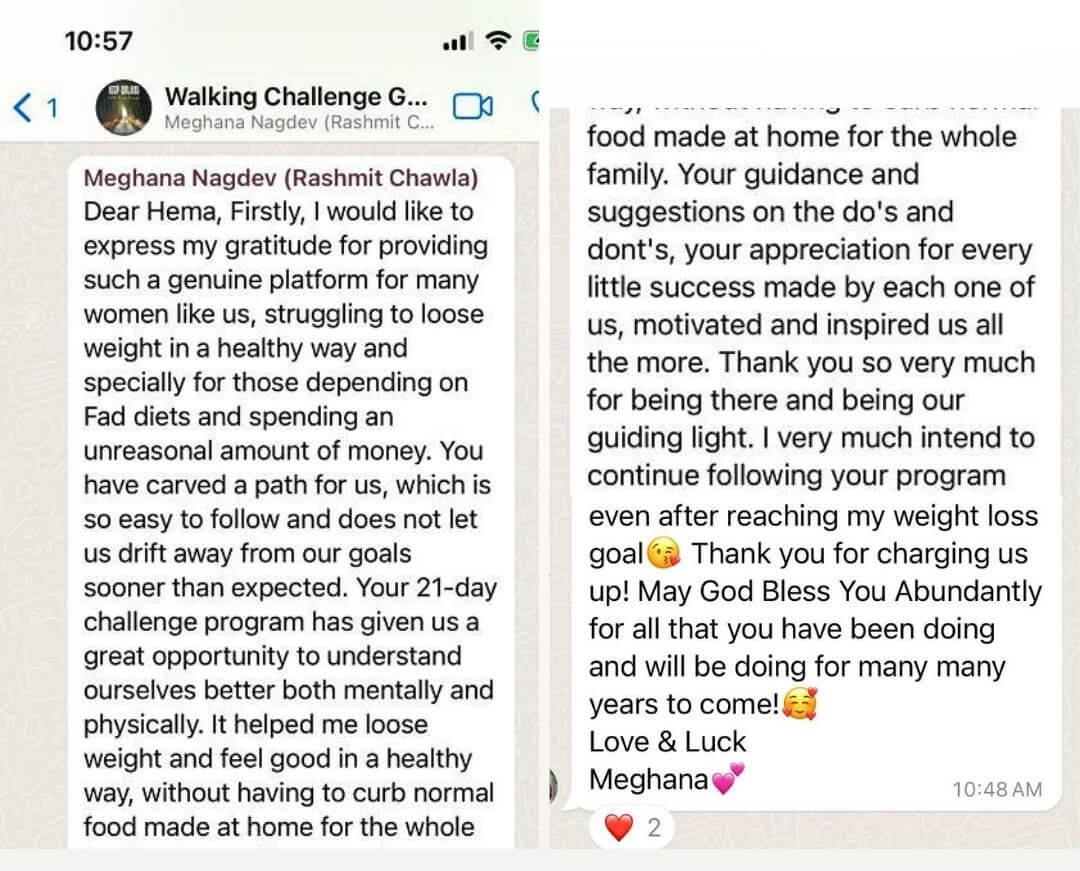Tap the green battery indicator
Viewport: 1080px width, 871px height.
pos(530,41)
